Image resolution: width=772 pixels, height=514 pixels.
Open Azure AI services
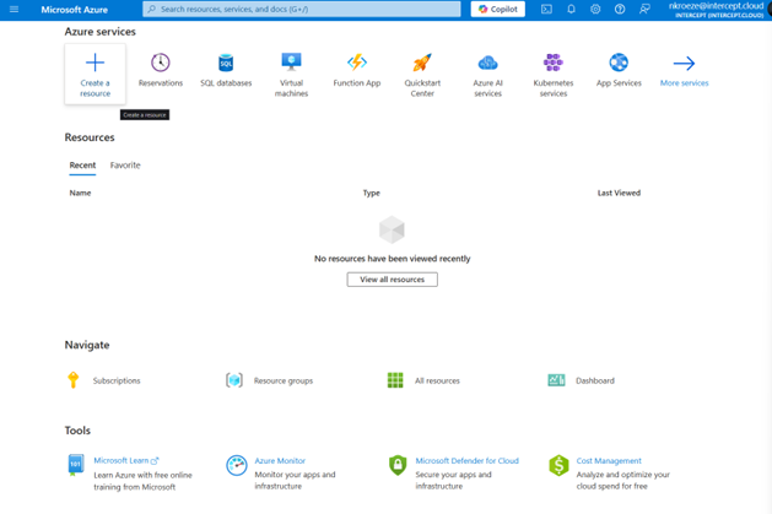coord(488,74)
